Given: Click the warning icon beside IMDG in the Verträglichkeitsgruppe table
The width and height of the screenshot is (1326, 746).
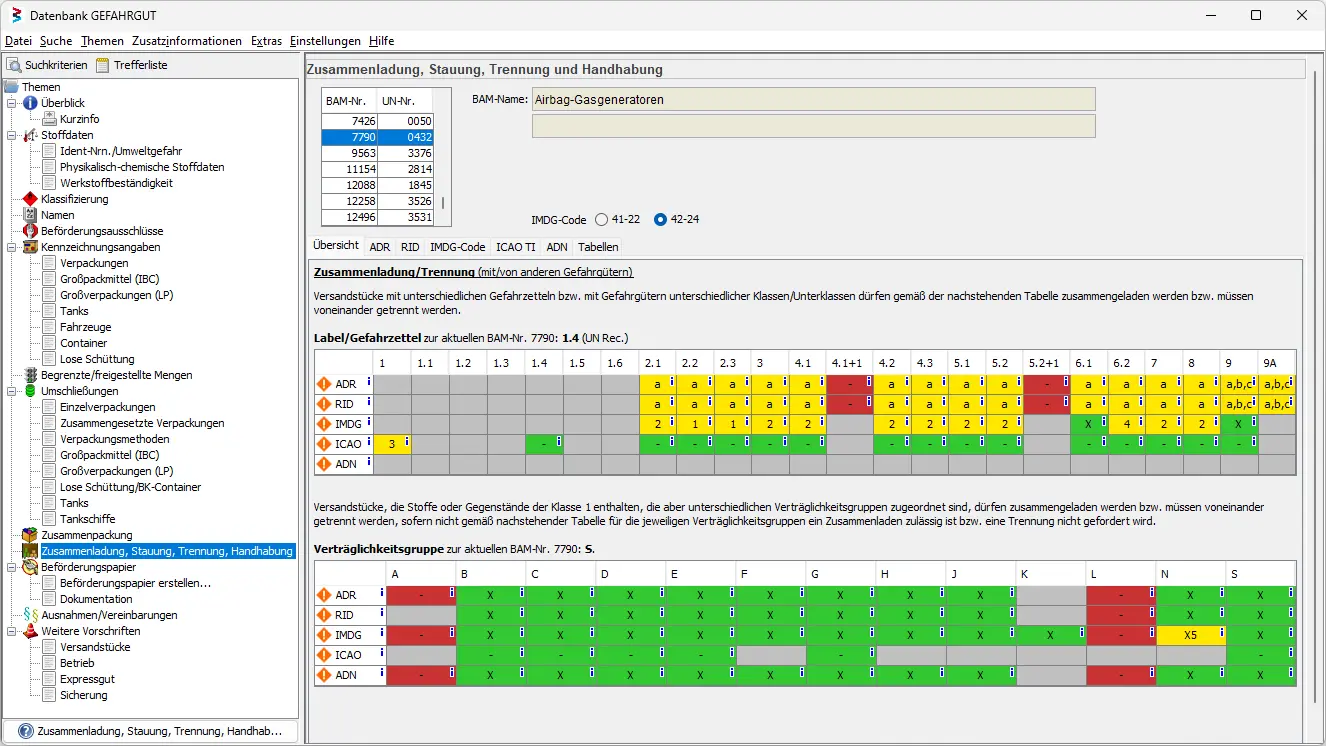Looking at the screenshot, I should [x=323, y=635].
